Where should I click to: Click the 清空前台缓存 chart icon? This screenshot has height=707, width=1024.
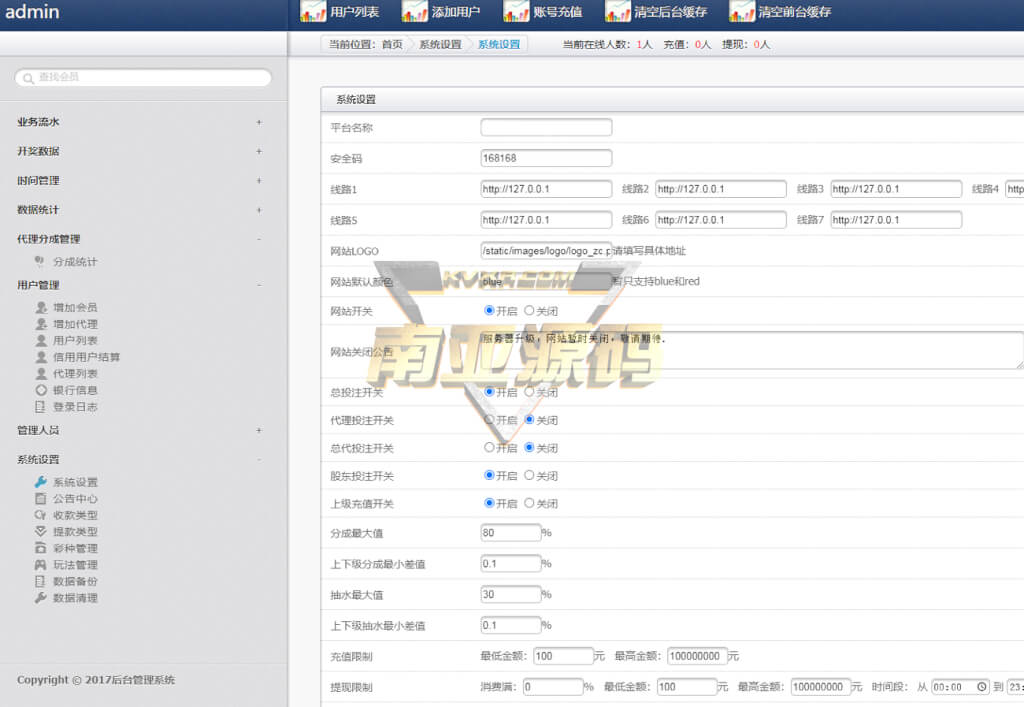point(742,11)
